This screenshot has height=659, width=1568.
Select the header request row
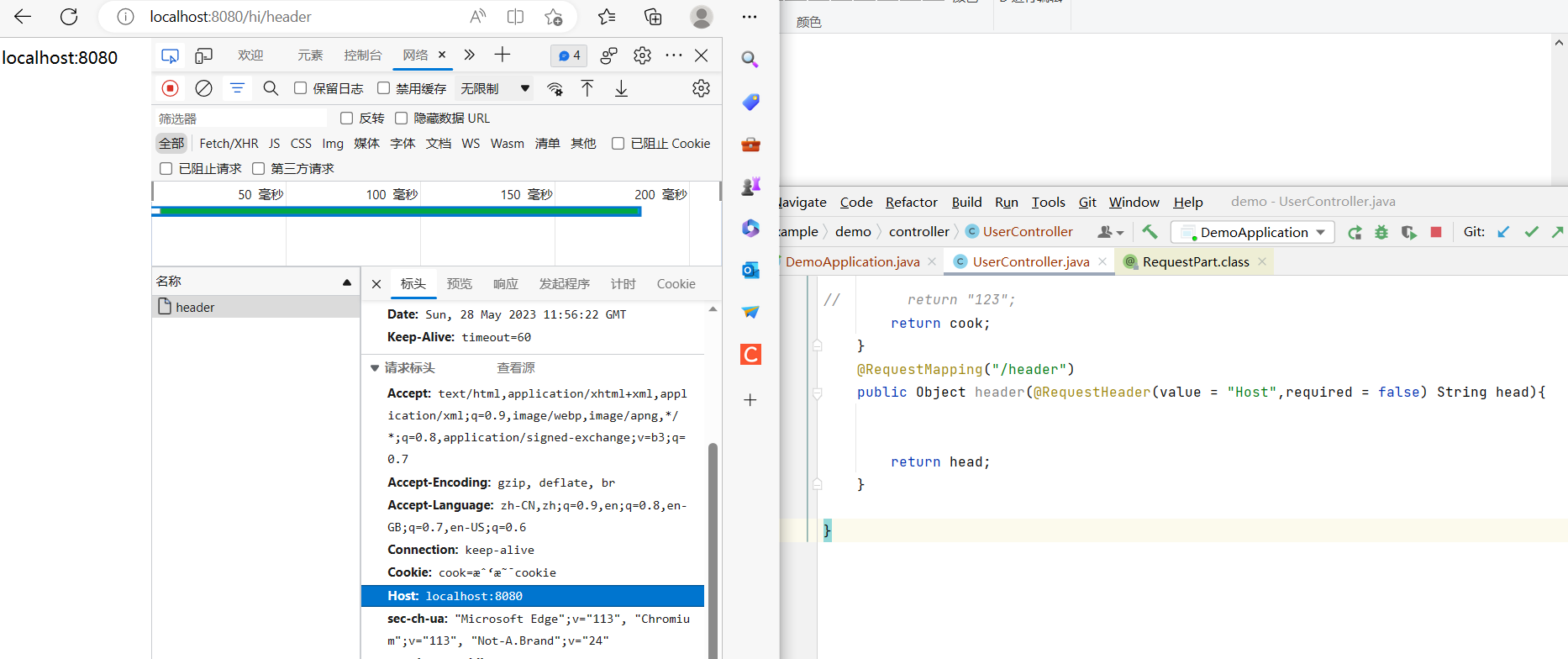click(256, 307)
